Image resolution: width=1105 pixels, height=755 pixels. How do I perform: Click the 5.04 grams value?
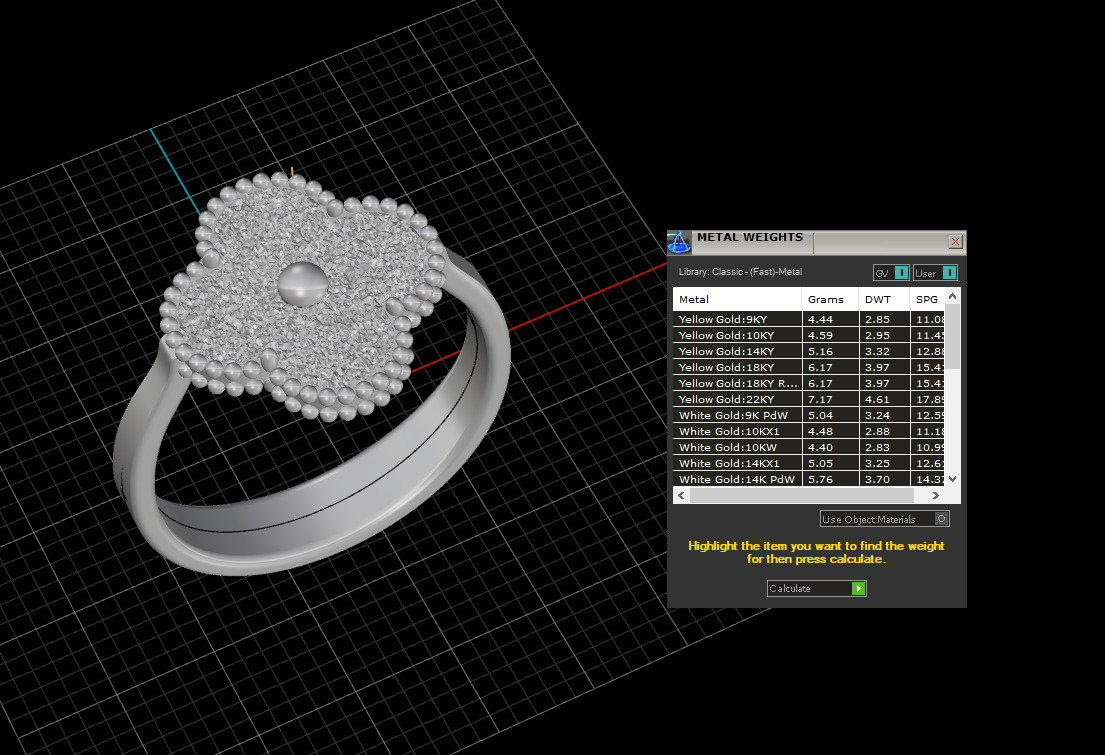[820, 415]
